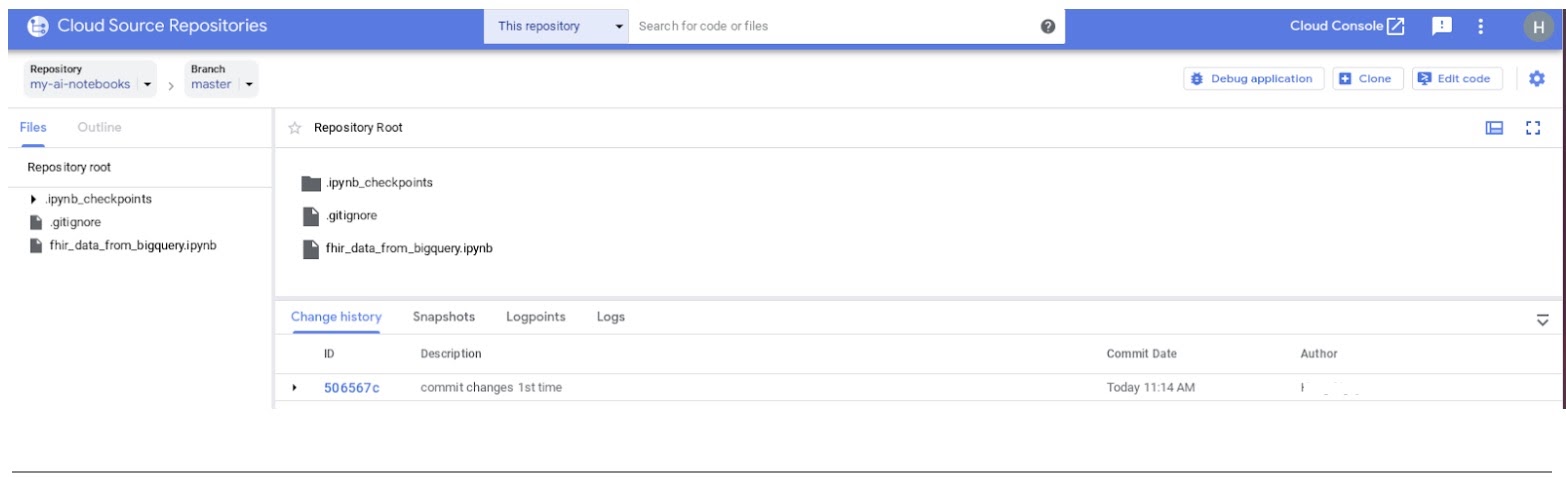Switch to the Snapshots tab
The image size is (1566, 477).
click(x=443, y=317)
